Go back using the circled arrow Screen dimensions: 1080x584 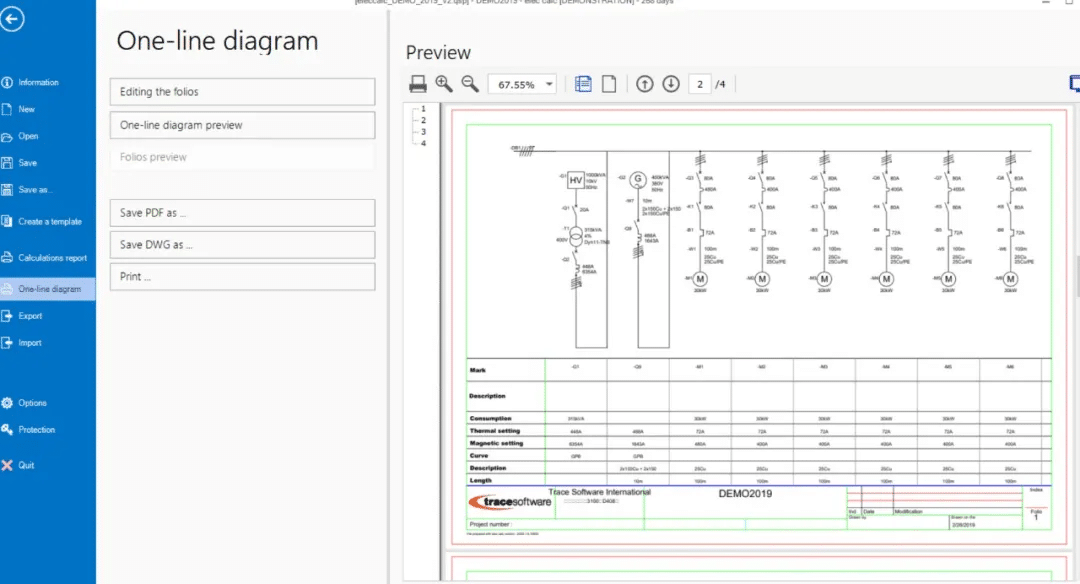point(12,19)
